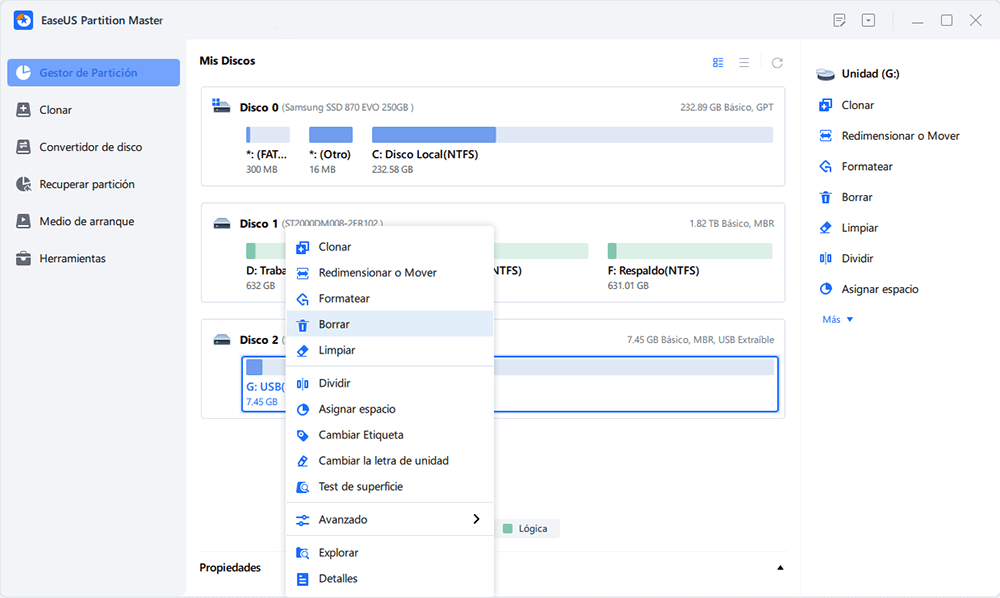The image size is (1000, 598).
Task: Choose Asignar espacio in context menu
Action: [x=390, y=409]
